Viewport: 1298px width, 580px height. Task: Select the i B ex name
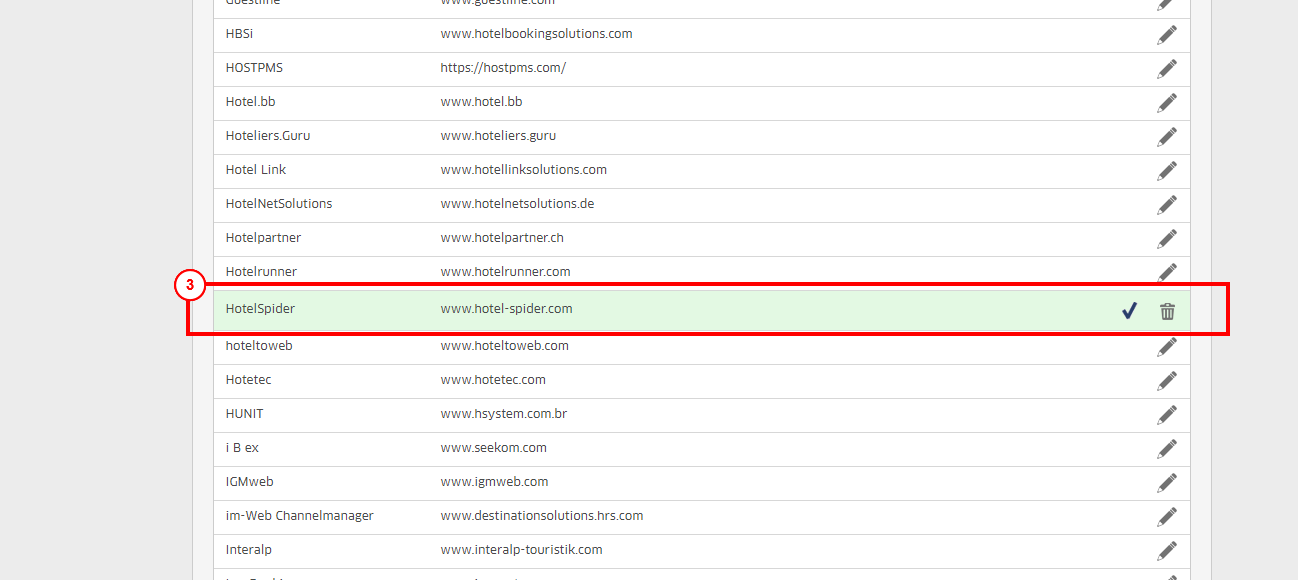coord(242,448)
